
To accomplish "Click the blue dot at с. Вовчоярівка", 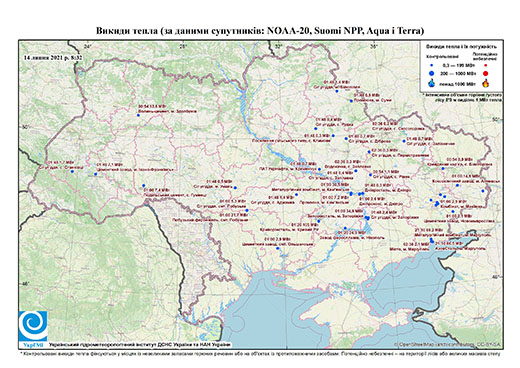I will [x=443, y=168].
